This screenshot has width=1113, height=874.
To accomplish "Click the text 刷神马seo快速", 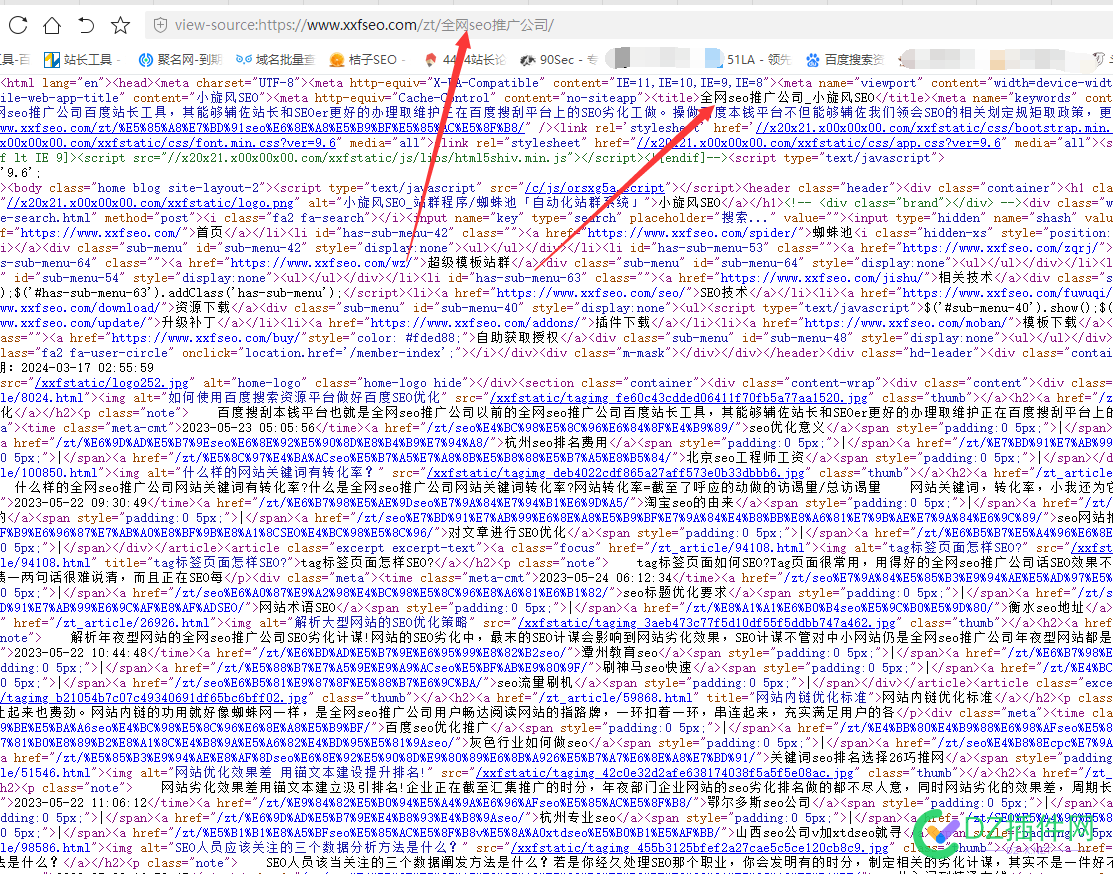I will click(x=647, y=667).
